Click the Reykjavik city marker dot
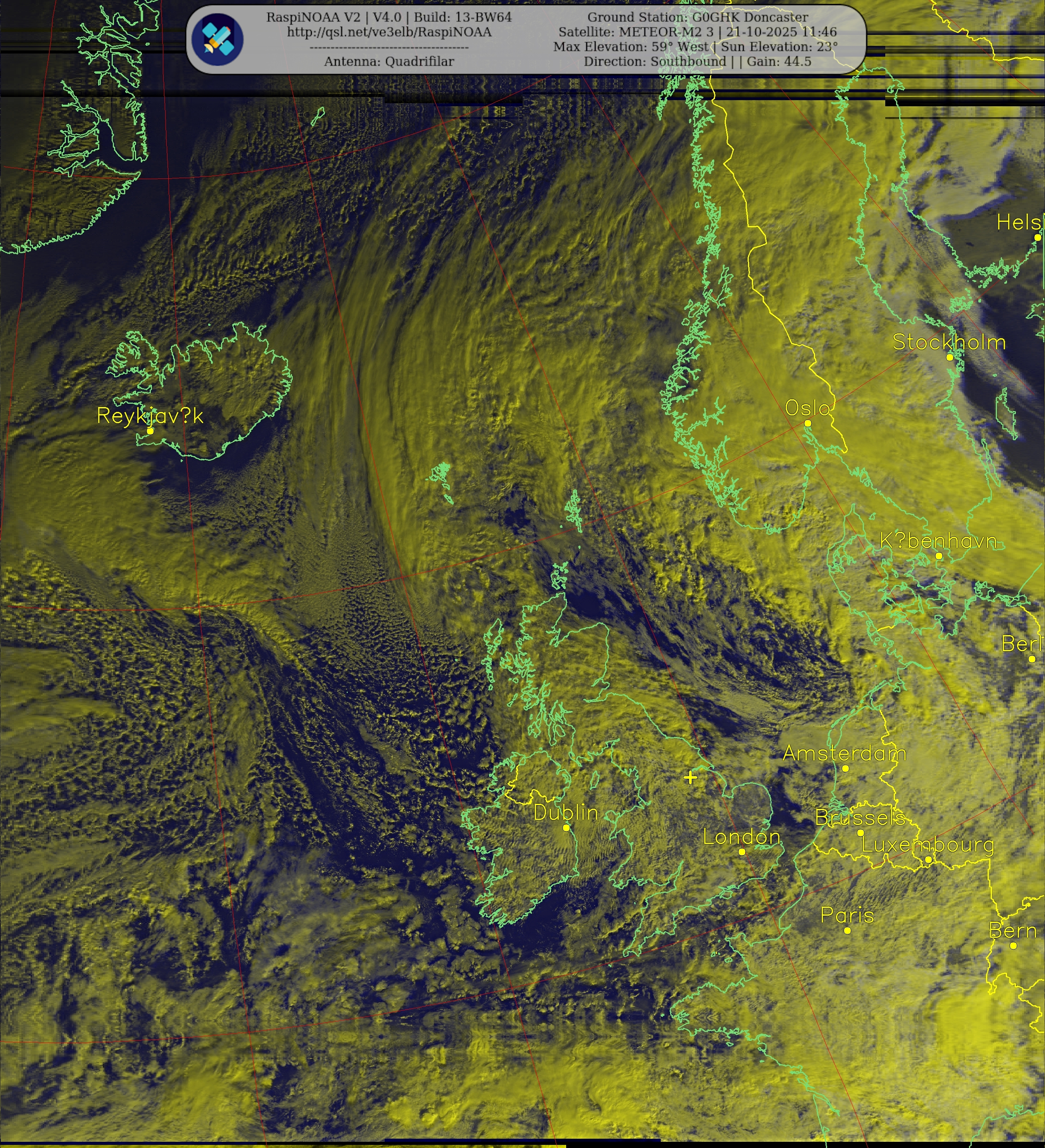Screen dimensions: 1045x1148 [x=150, y=431]
